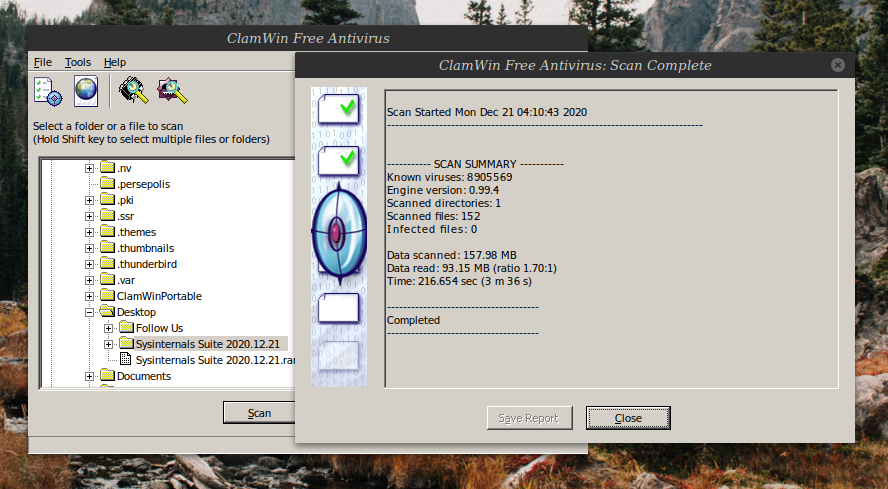Click the "Scanned files: 152" line
The image size is (888, 489).
pos(433,216)
